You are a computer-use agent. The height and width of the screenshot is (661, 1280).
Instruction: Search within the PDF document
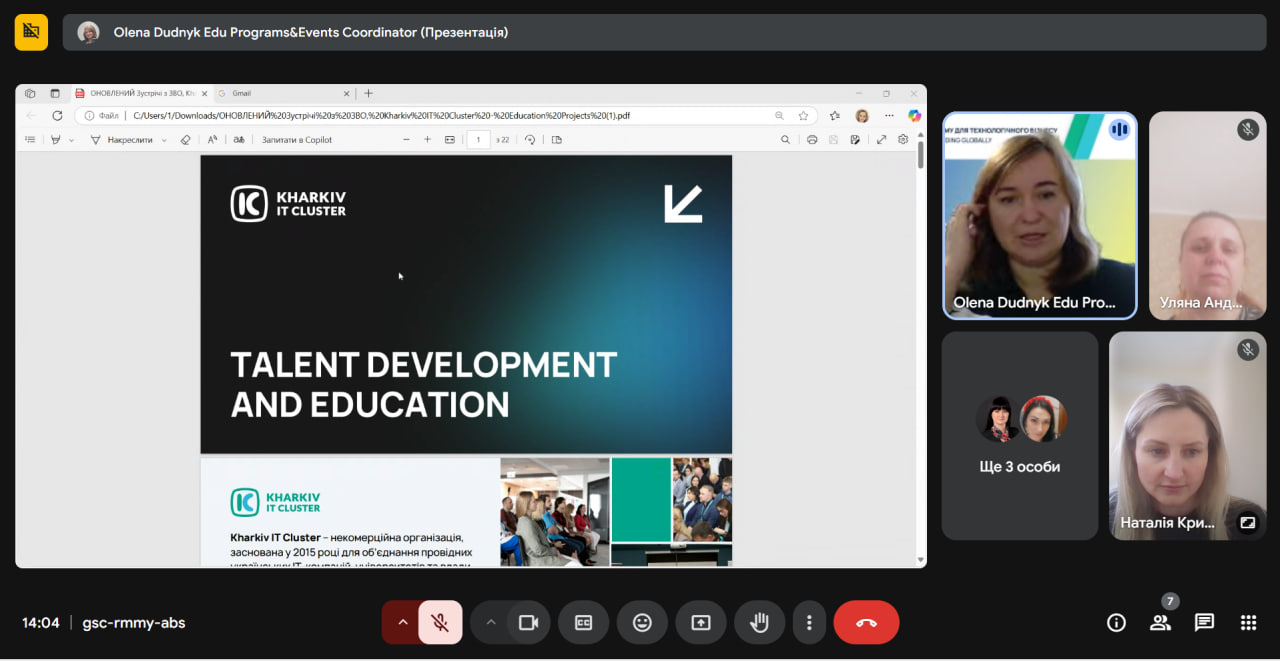[785, 140]
